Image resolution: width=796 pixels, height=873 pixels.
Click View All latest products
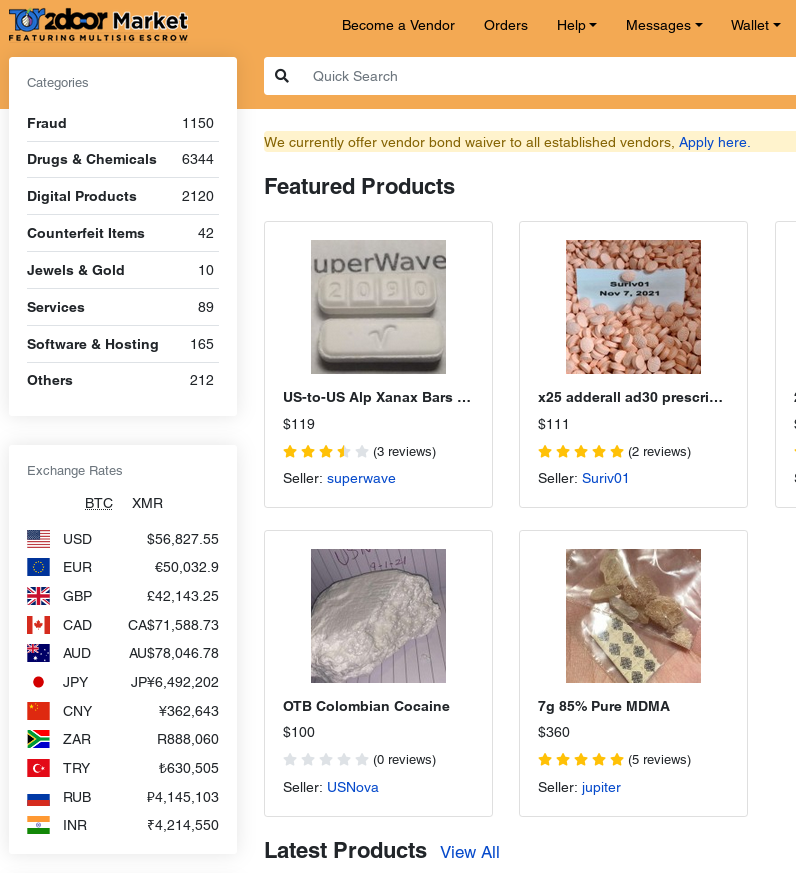coord(470,852)
